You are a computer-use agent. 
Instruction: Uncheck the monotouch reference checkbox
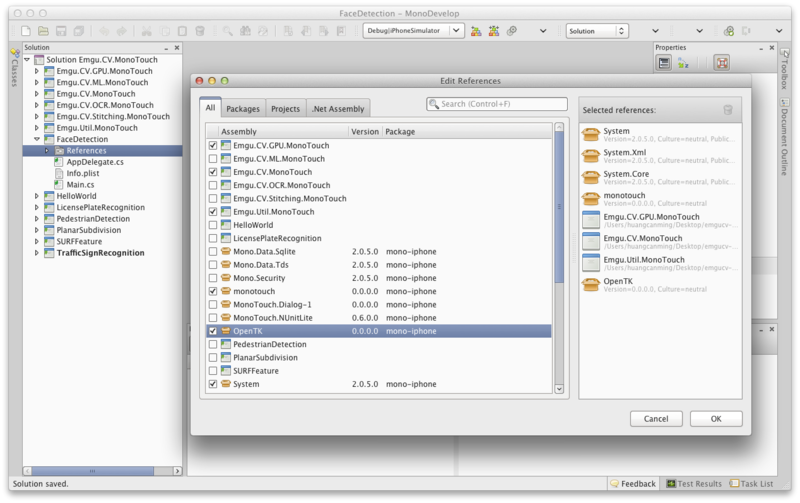[213, 291]
